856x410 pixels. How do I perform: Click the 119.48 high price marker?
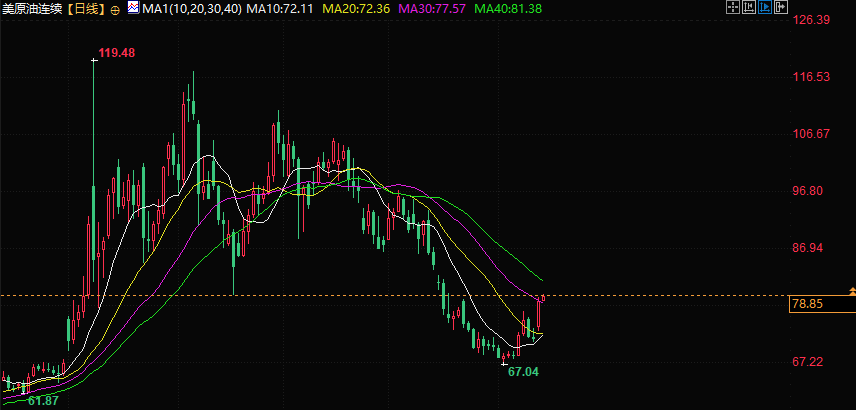click(x=116, y=53)
